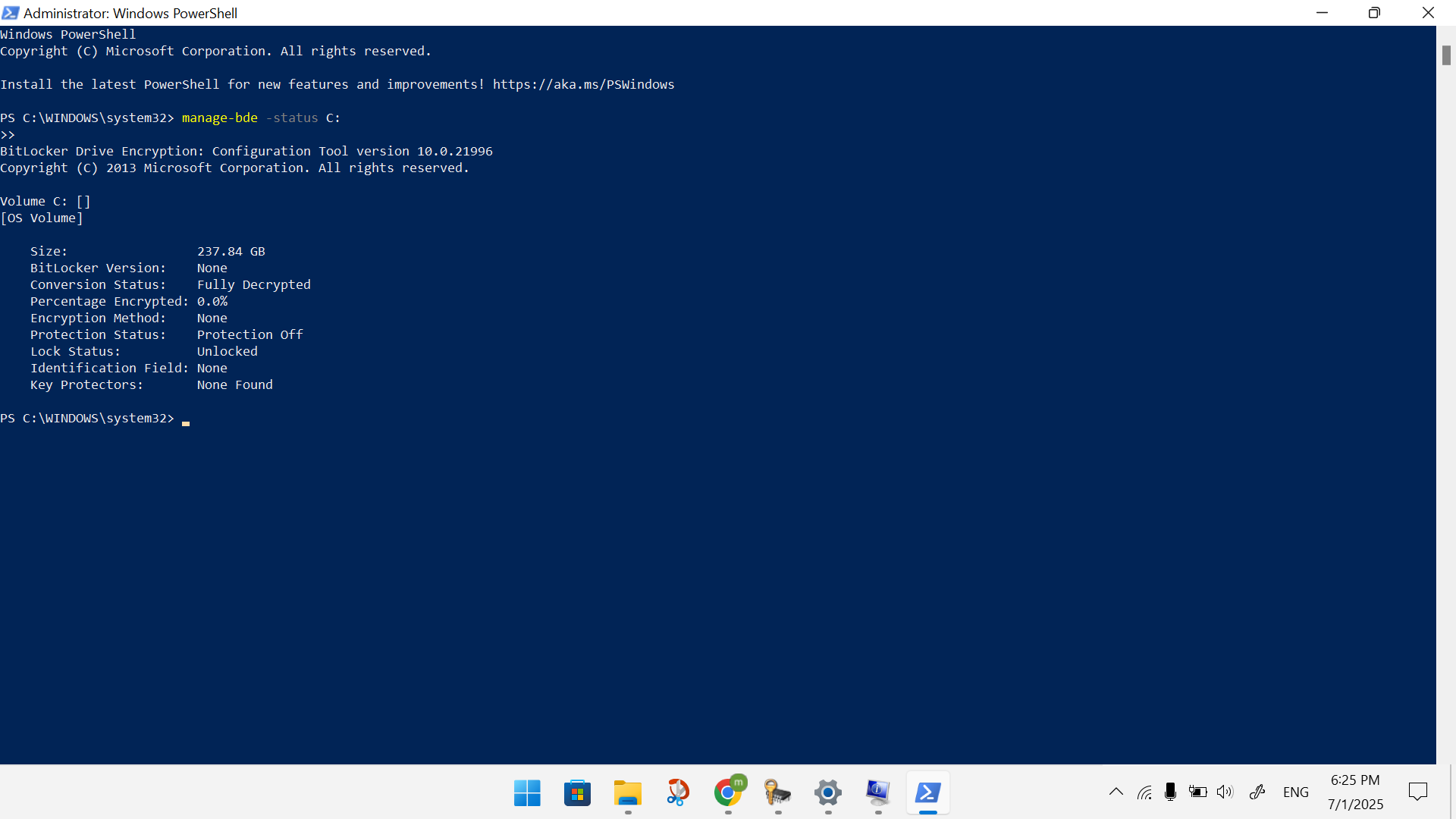Viewport: 1456px width, 819px height.
Task: Open the key and chip app icon
Action: [x=778, y=793]
